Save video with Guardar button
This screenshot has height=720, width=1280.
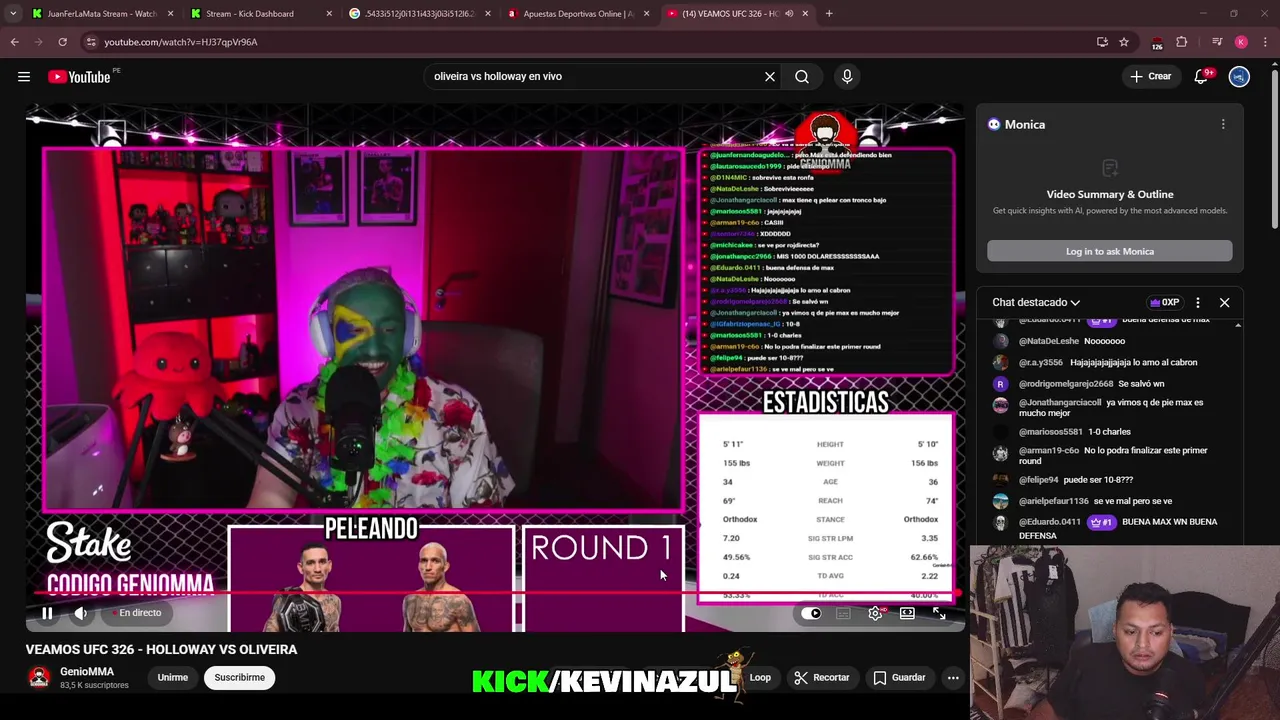click(x=899, y=677)
